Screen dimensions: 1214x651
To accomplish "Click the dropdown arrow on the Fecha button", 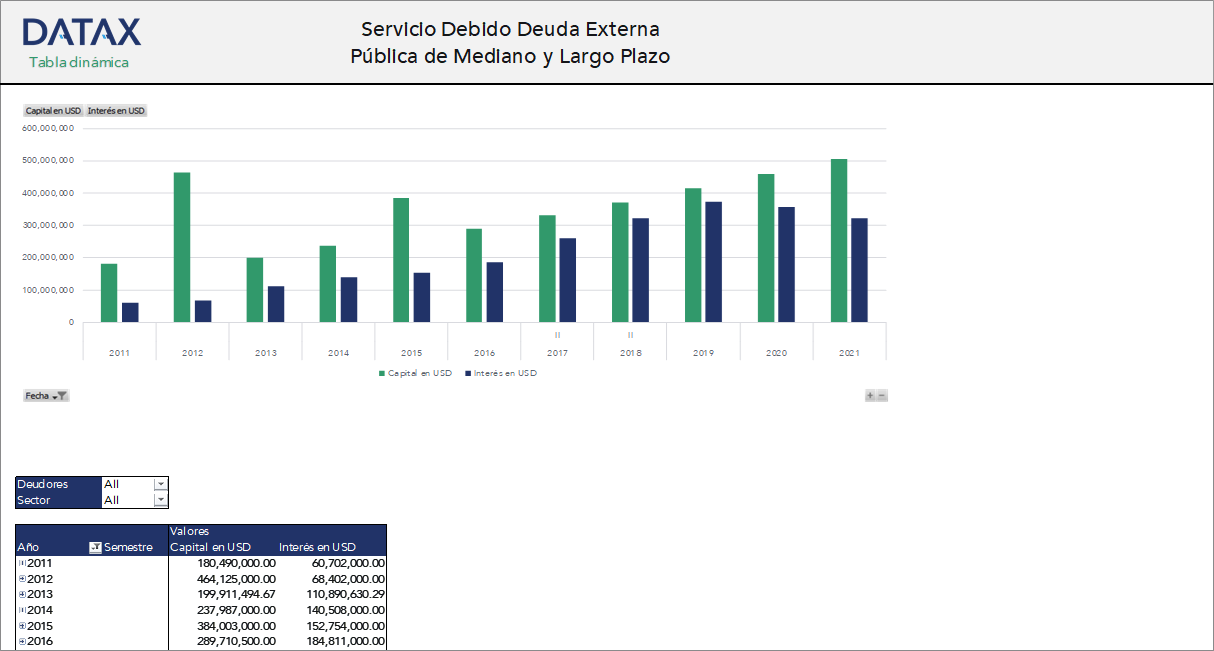I will [55, 396].
